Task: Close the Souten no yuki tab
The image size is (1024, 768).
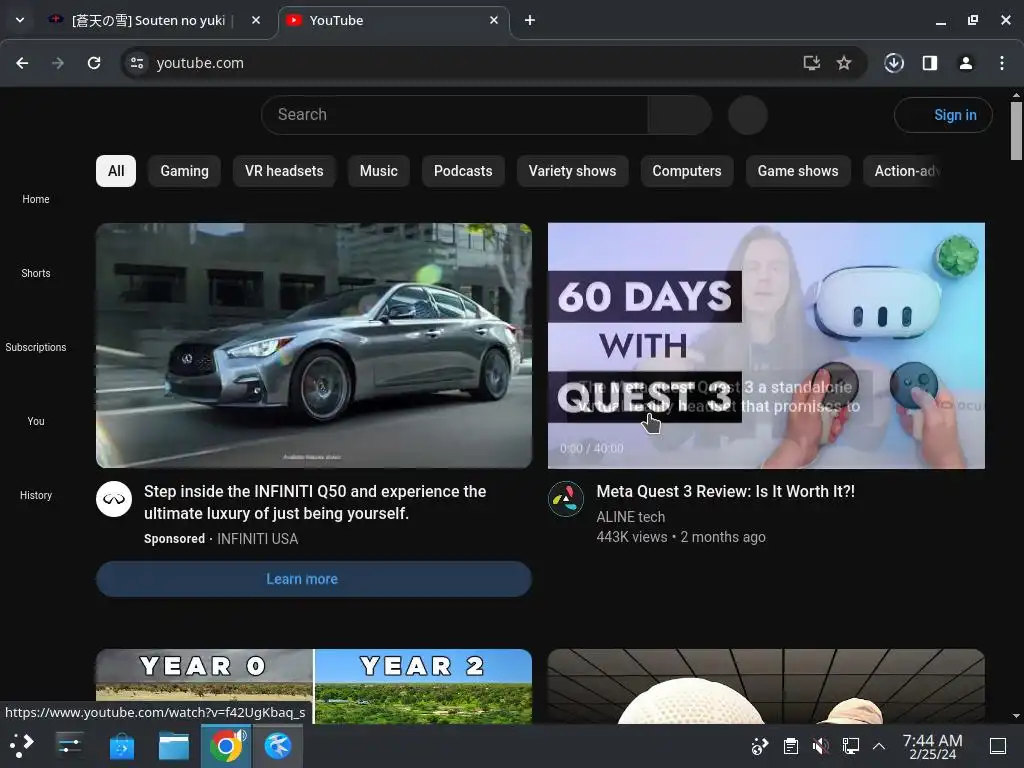Action: coord(256,20)
